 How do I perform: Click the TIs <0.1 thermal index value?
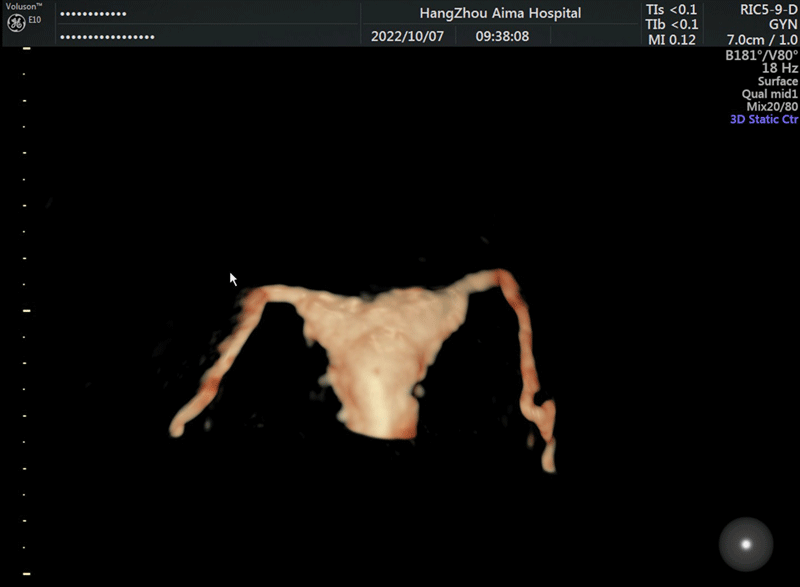(672, 10)
